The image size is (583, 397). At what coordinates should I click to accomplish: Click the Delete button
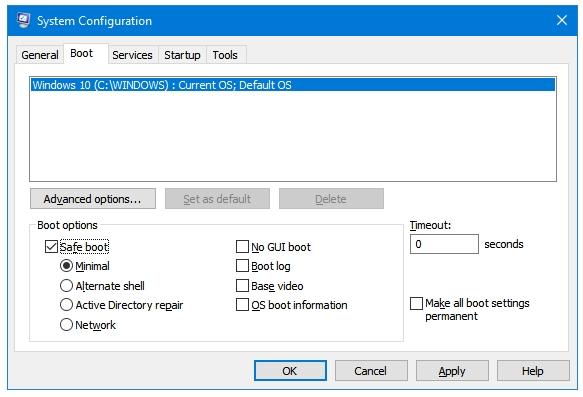coord(331,199)
